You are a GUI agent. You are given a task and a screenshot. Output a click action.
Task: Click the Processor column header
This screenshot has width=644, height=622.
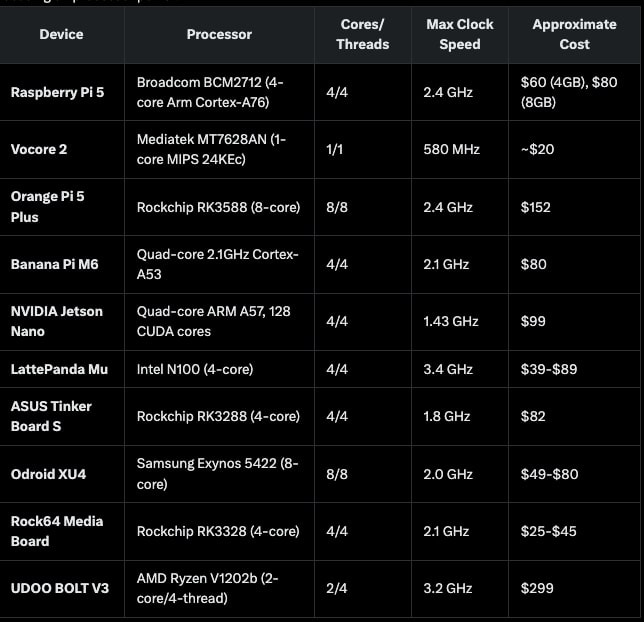[219, 35]
